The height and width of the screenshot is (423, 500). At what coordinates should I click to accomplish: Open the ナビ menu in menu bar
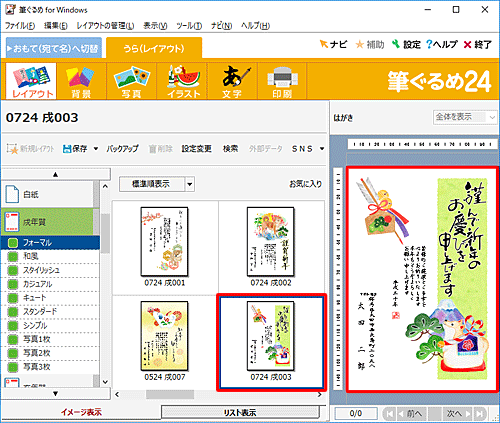coord(221,26)
